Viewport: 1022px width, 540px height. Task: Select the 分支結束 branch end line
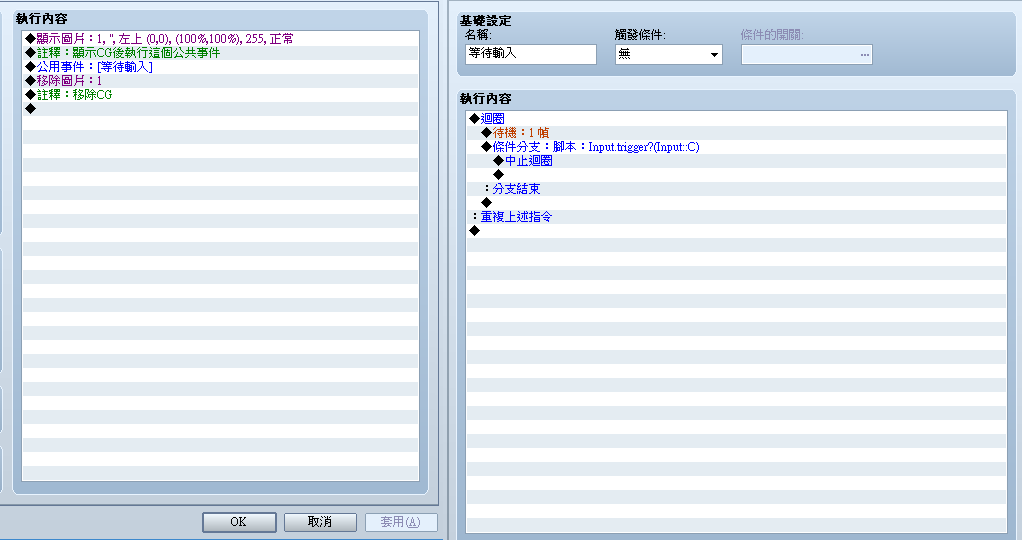[737, 188]
